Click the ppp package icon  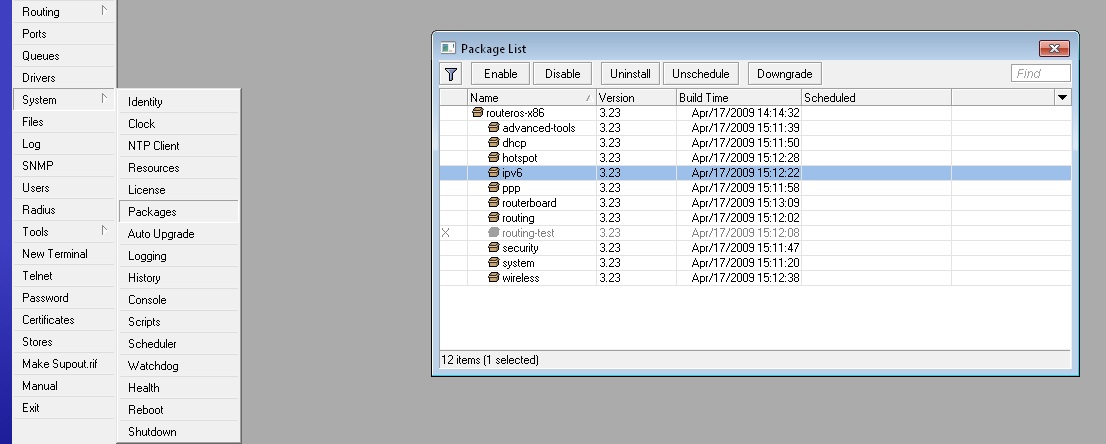tap(494, 188)
